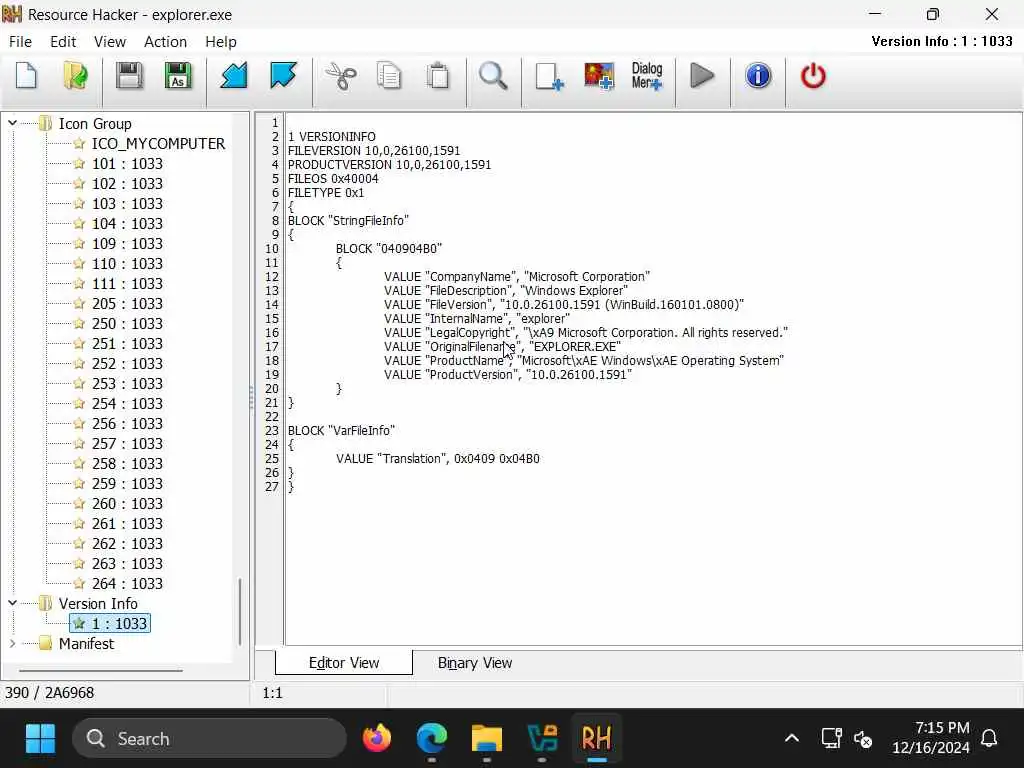The image size is (1024, 768).
Task: Click the New blank script toolbar icon
Action: 26,76
